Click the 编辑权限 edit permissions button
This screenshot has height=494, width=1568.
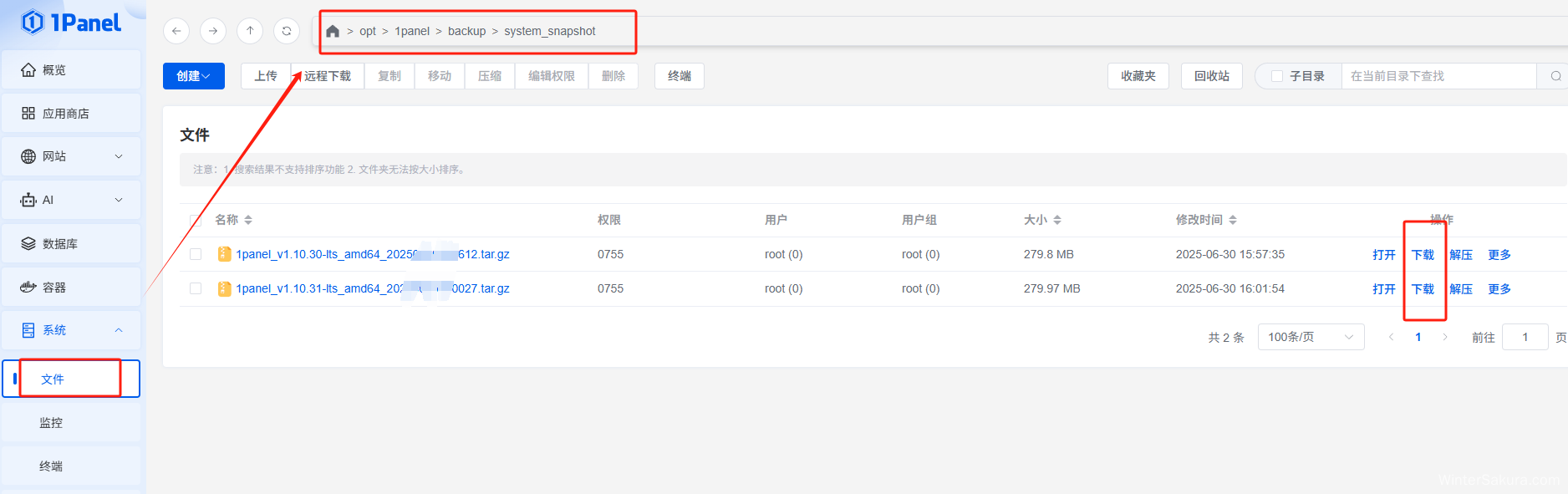tap(552, 76)
